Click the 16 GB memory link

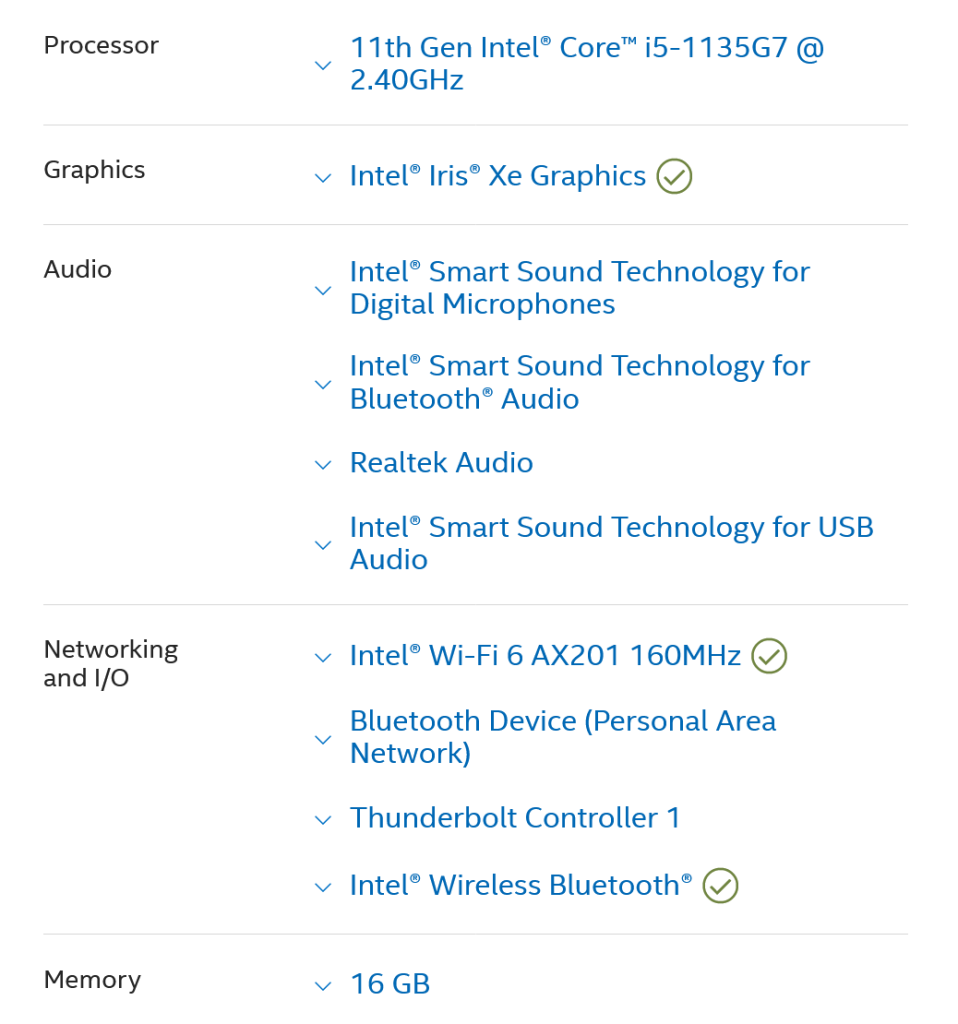[389, 984]
